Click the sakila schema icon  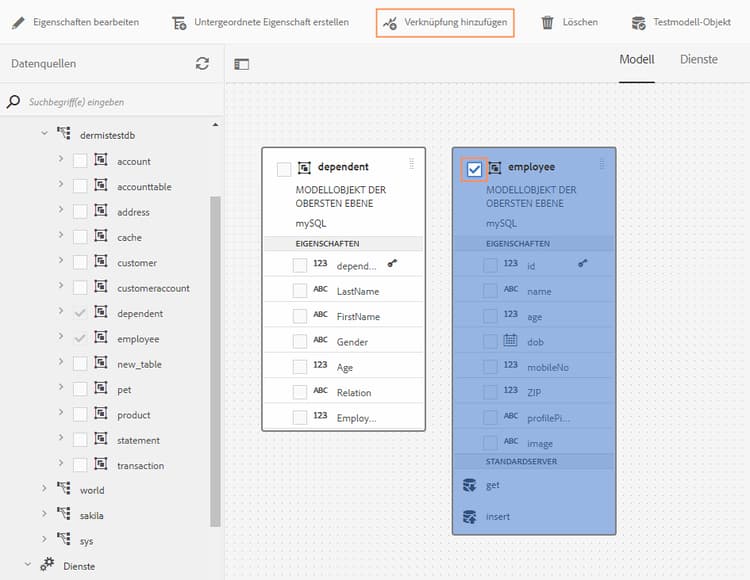click(x=64, y=513)
